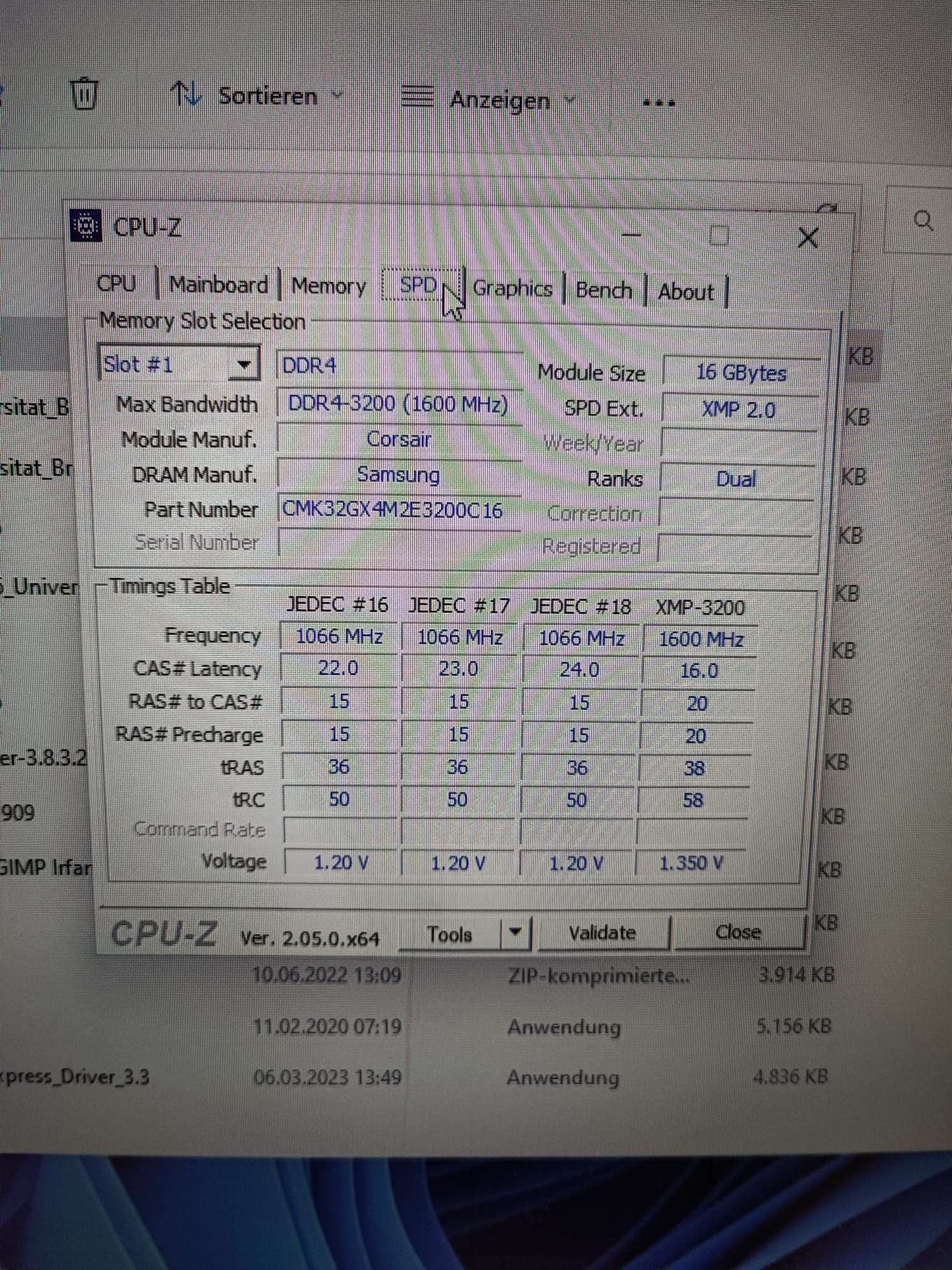Click the 5.156 KB size entry in Explorer

click(793, 1026)
